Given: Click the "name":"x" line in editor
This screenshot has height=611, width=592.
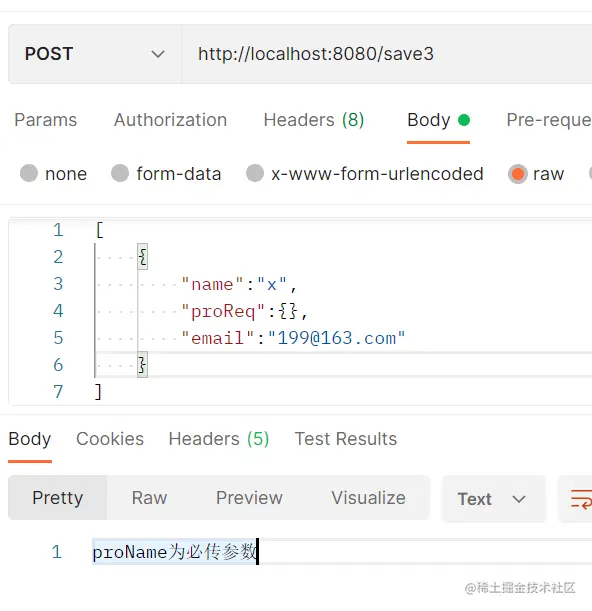Looking at the screenshot, I should coord(239,284).
